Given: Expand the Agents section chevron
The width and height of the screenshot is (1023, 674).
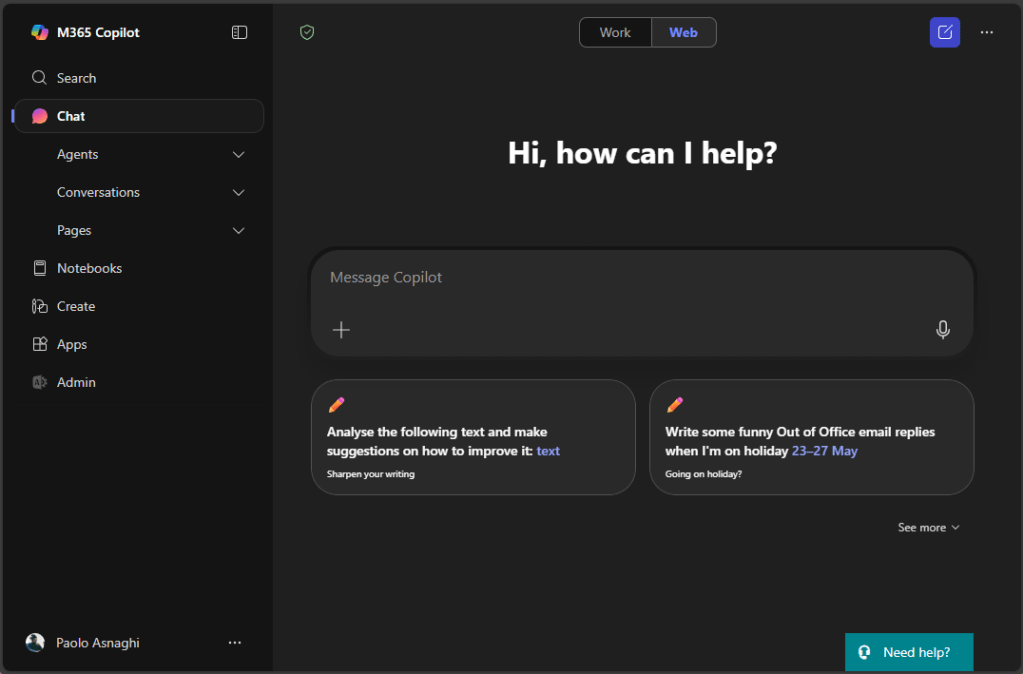Looking at the screenshot, I should pyautogui.click(x=238, y=154).
